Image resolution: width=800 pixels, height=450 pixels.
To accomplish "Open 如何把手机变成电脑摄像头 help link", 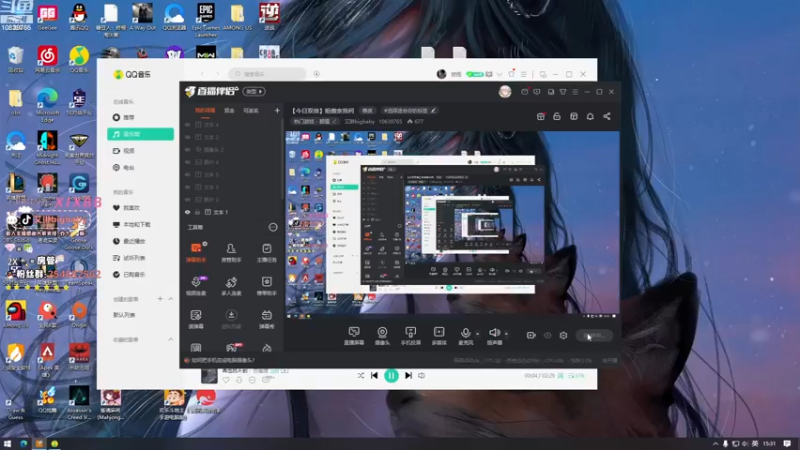I will pos(222,360).
